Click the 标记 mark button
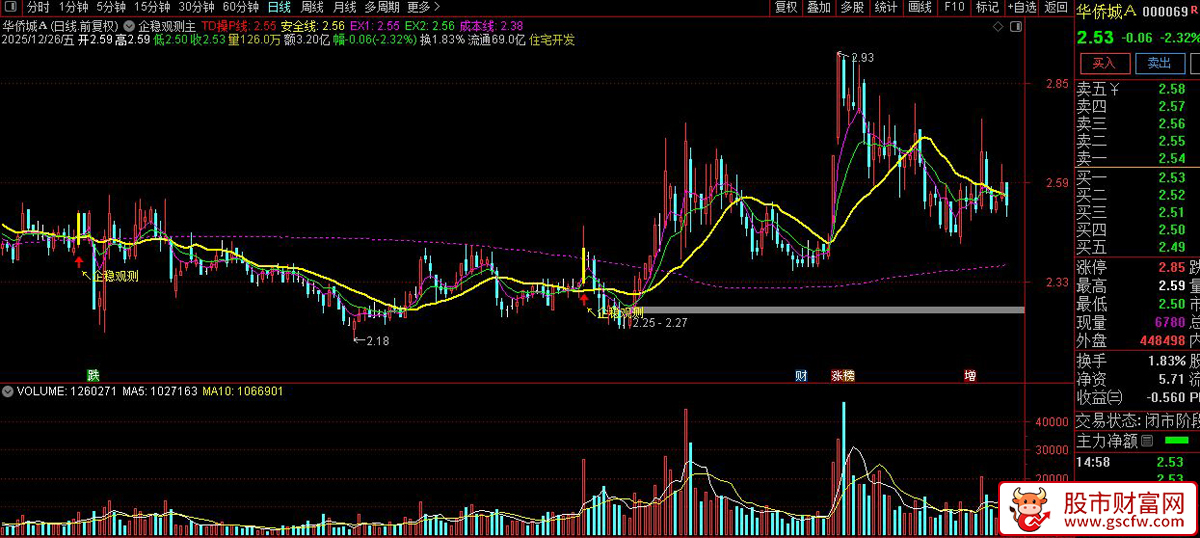Screen dimensions: 1200x538 tap(987, 7)
